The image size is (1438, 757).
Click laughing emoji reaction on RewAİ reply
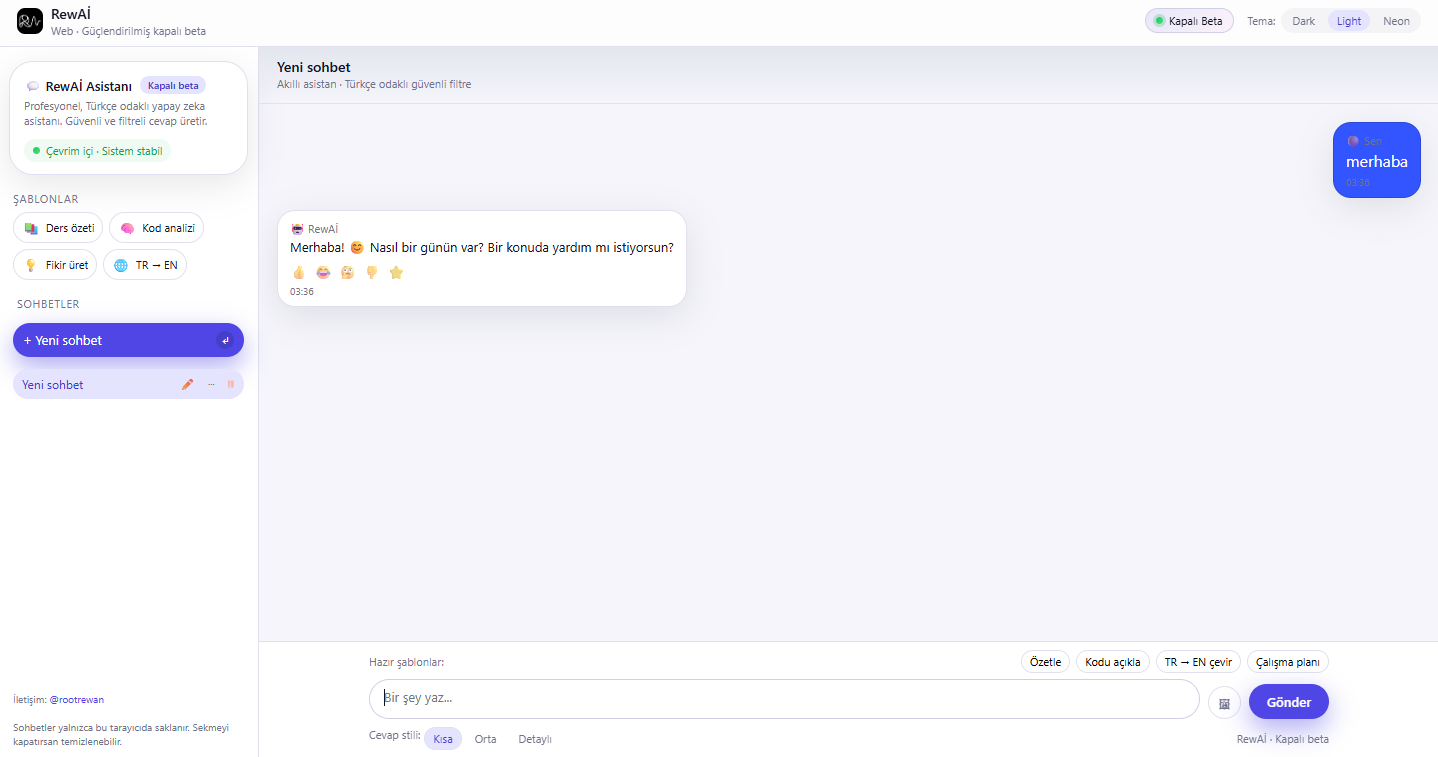pos(323,272)
